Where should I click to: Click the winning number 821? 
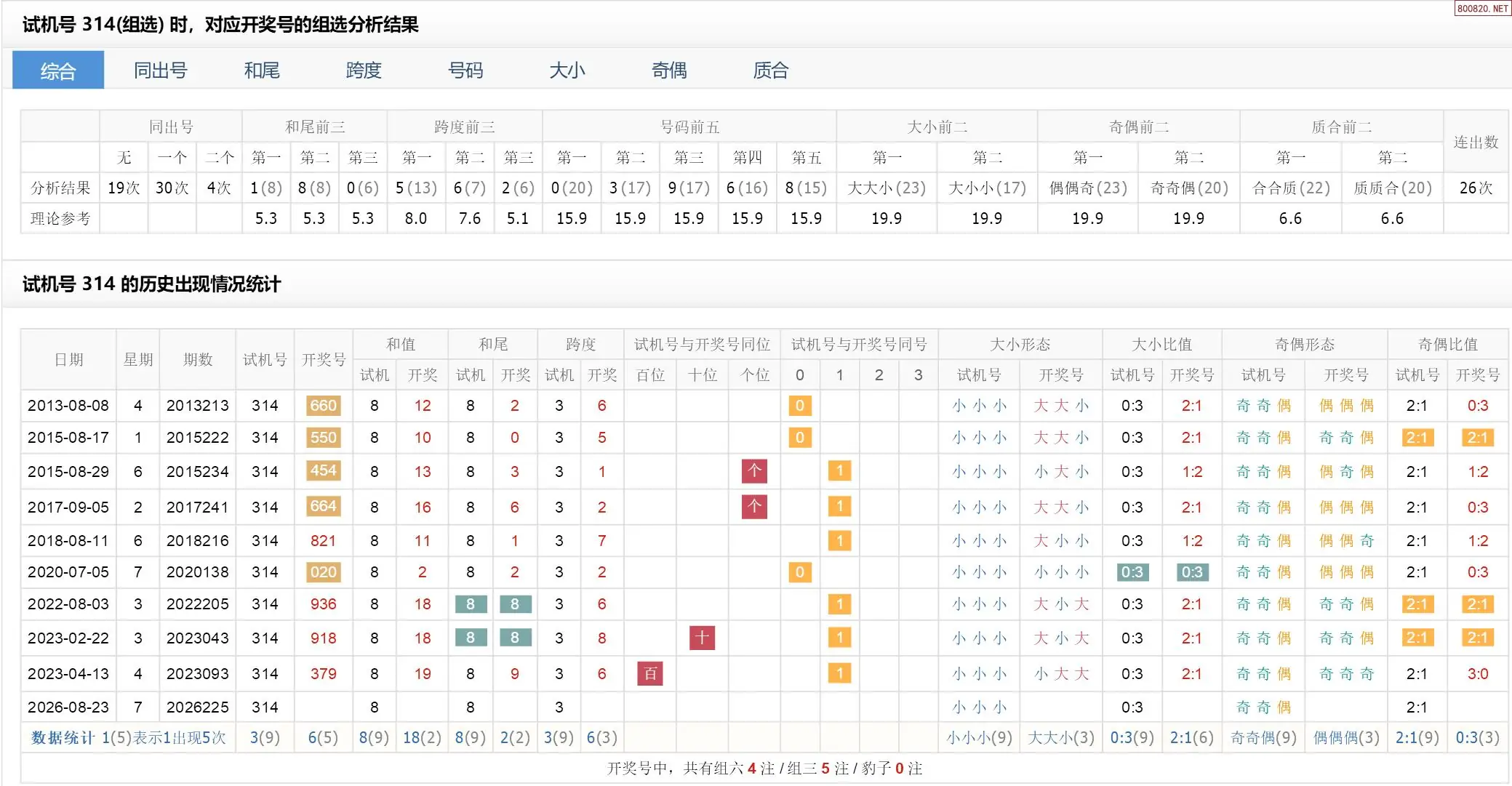click(x=324, y=541)
